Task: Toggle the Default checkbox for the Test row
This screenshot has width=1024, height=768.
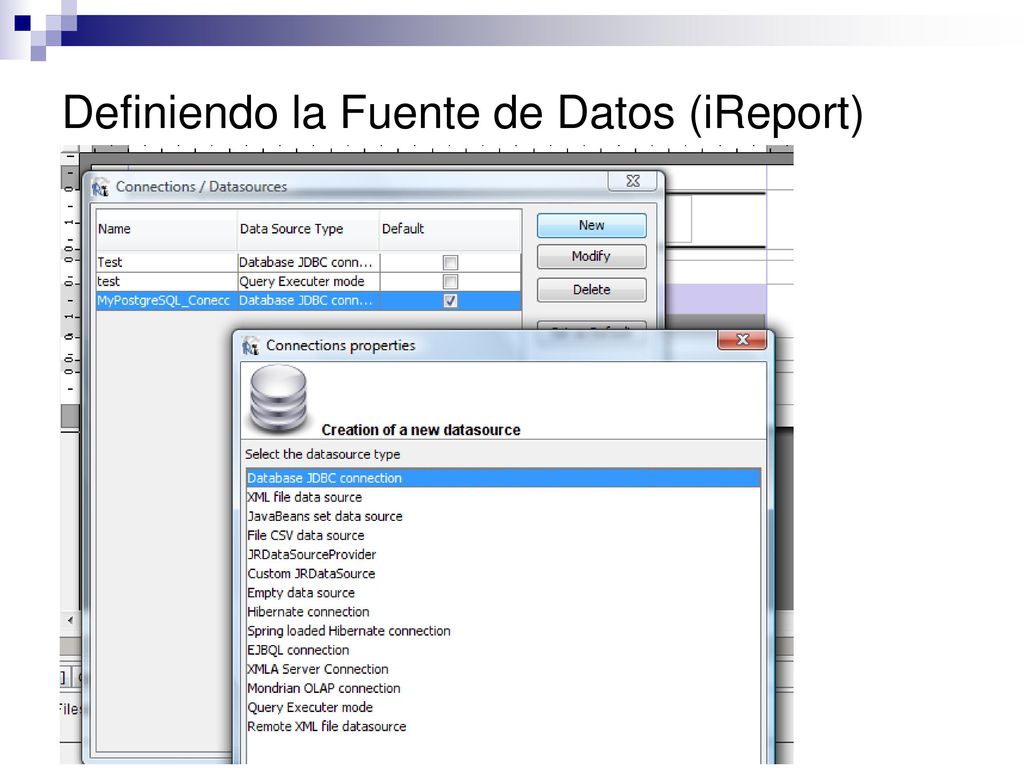Action: tap(450, 263)
